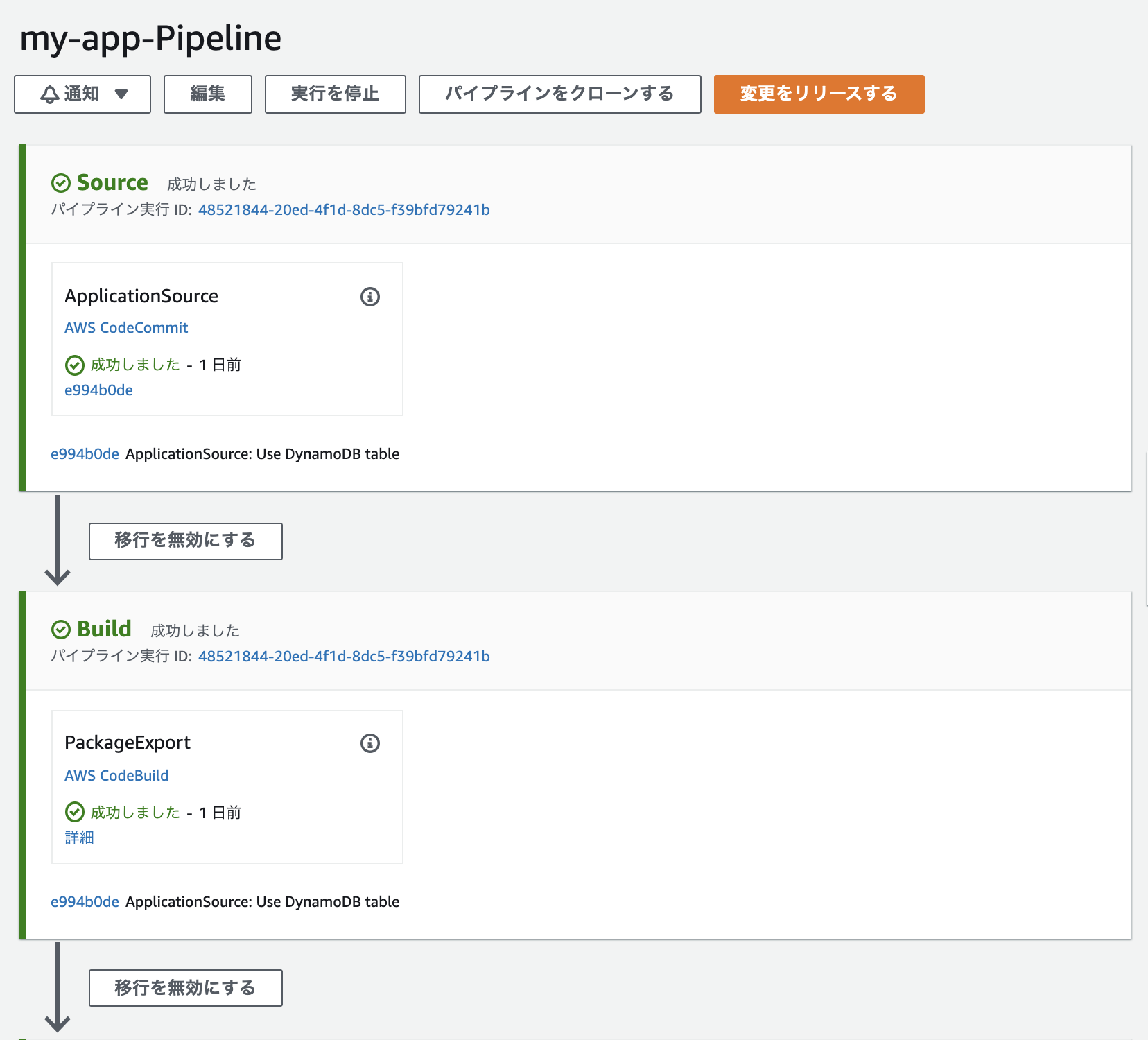Open Source stage pipeline execution ID link
Screen dimensions: 1148x1040
click(344, 210)
